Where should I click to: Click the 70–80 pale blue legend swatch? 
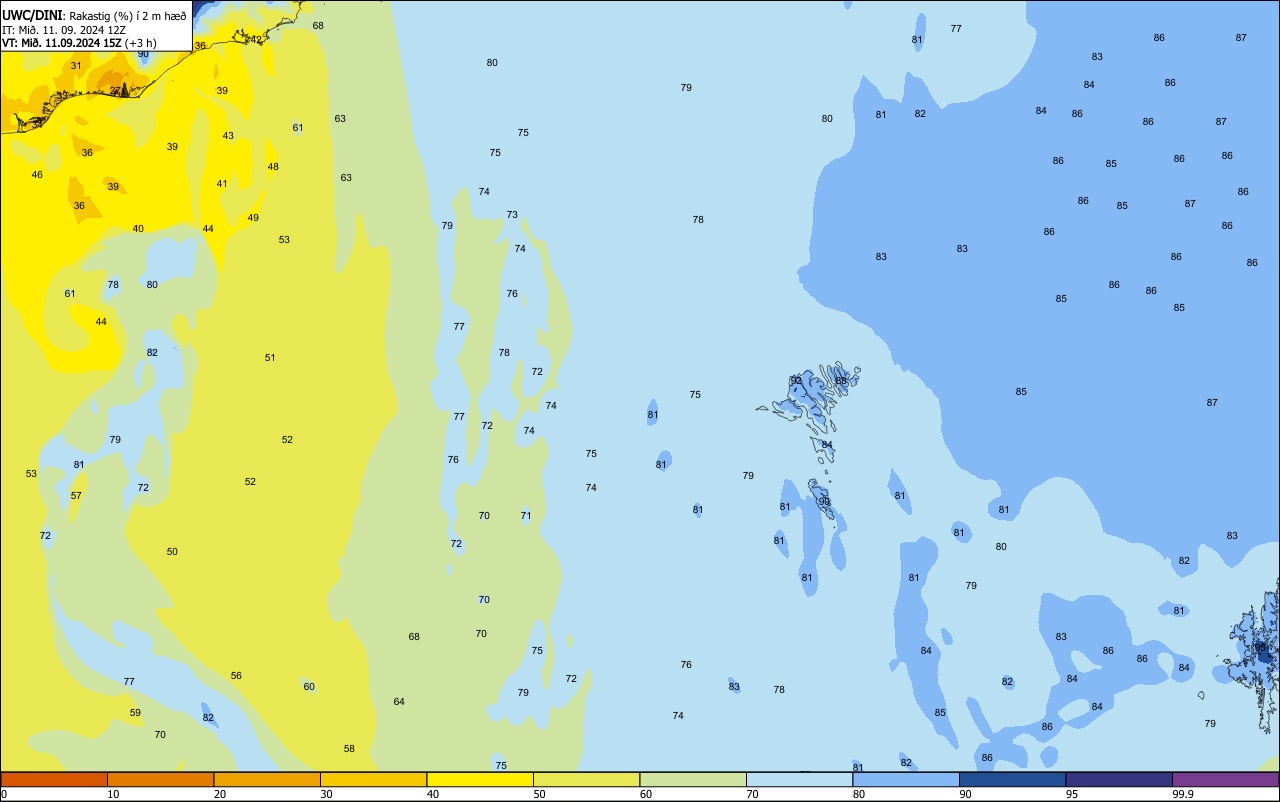799,779
